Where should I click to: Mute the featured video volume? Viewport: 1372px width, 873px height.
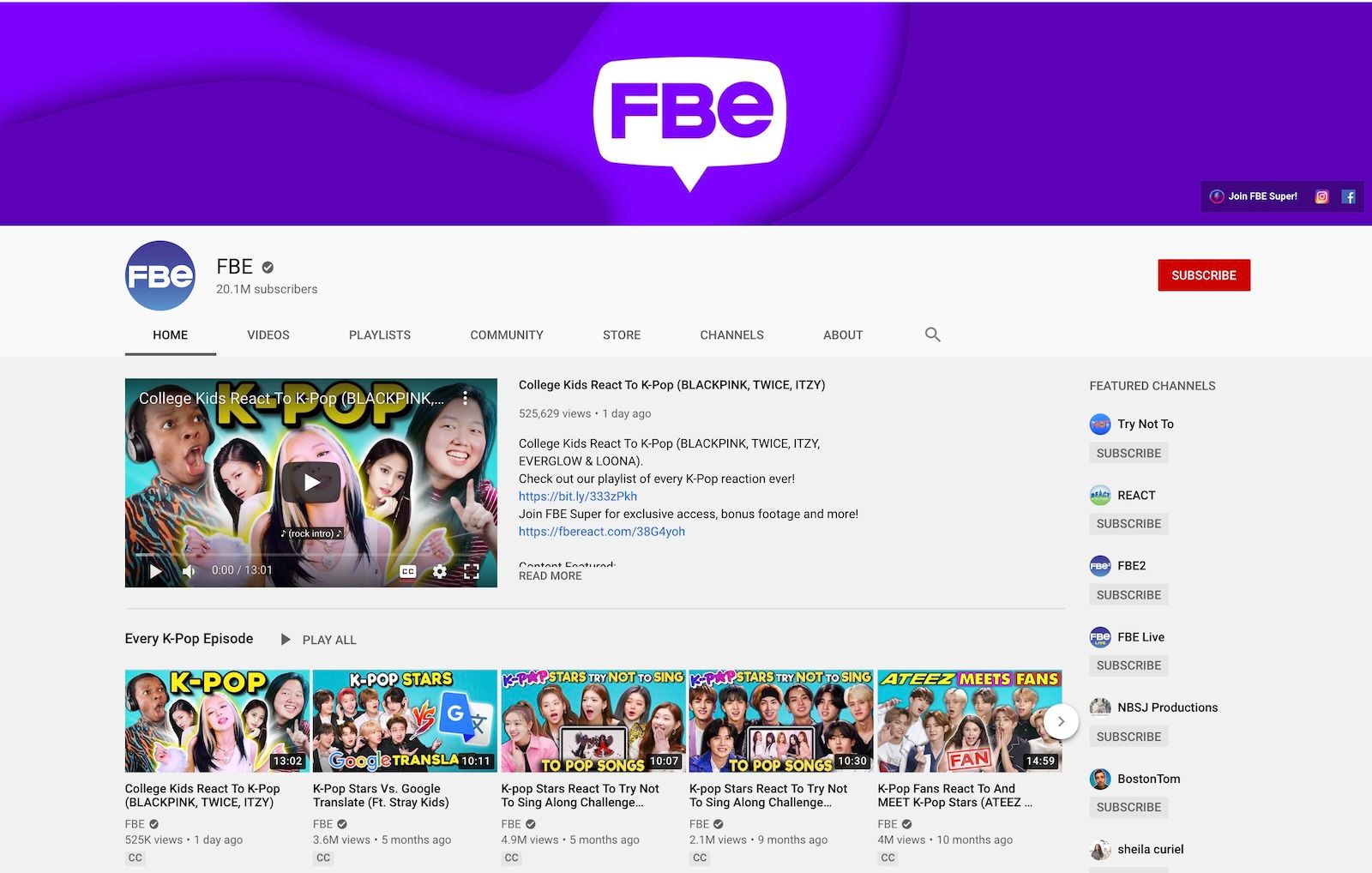189,571
